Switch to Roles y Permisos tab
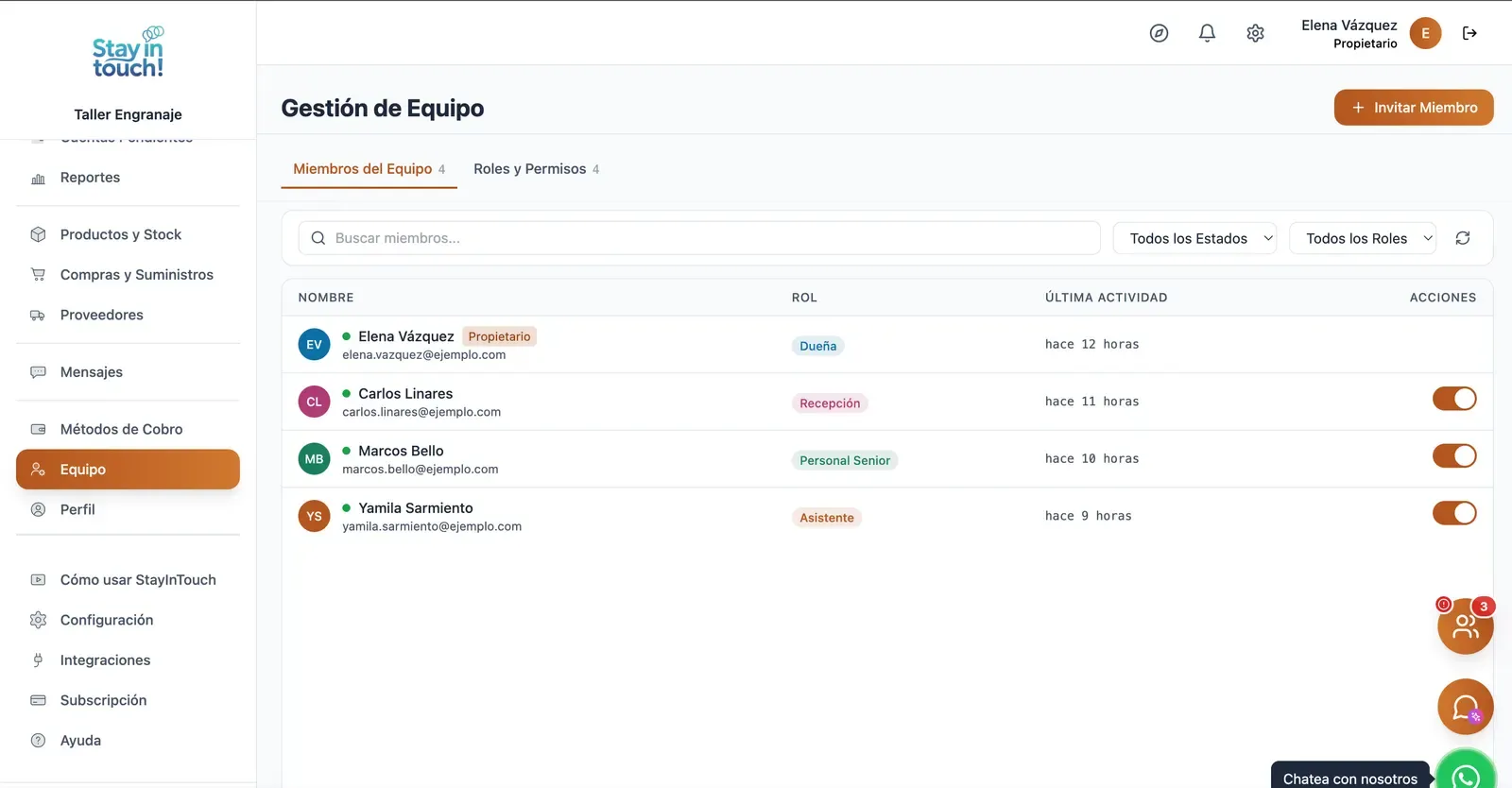 (536, 169)
